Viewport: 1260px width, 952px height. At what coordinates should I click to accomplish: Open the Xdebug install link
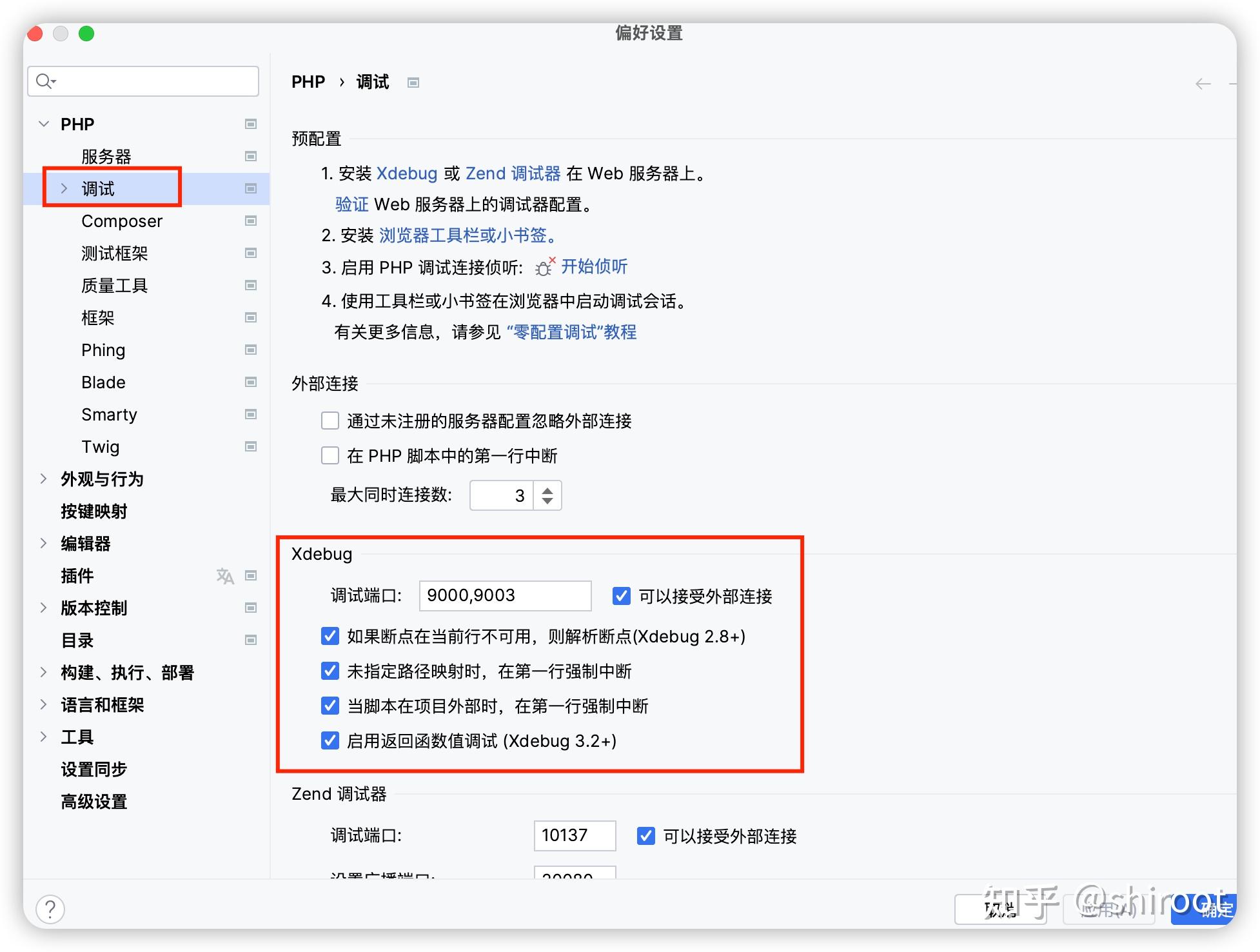[407, 174]
